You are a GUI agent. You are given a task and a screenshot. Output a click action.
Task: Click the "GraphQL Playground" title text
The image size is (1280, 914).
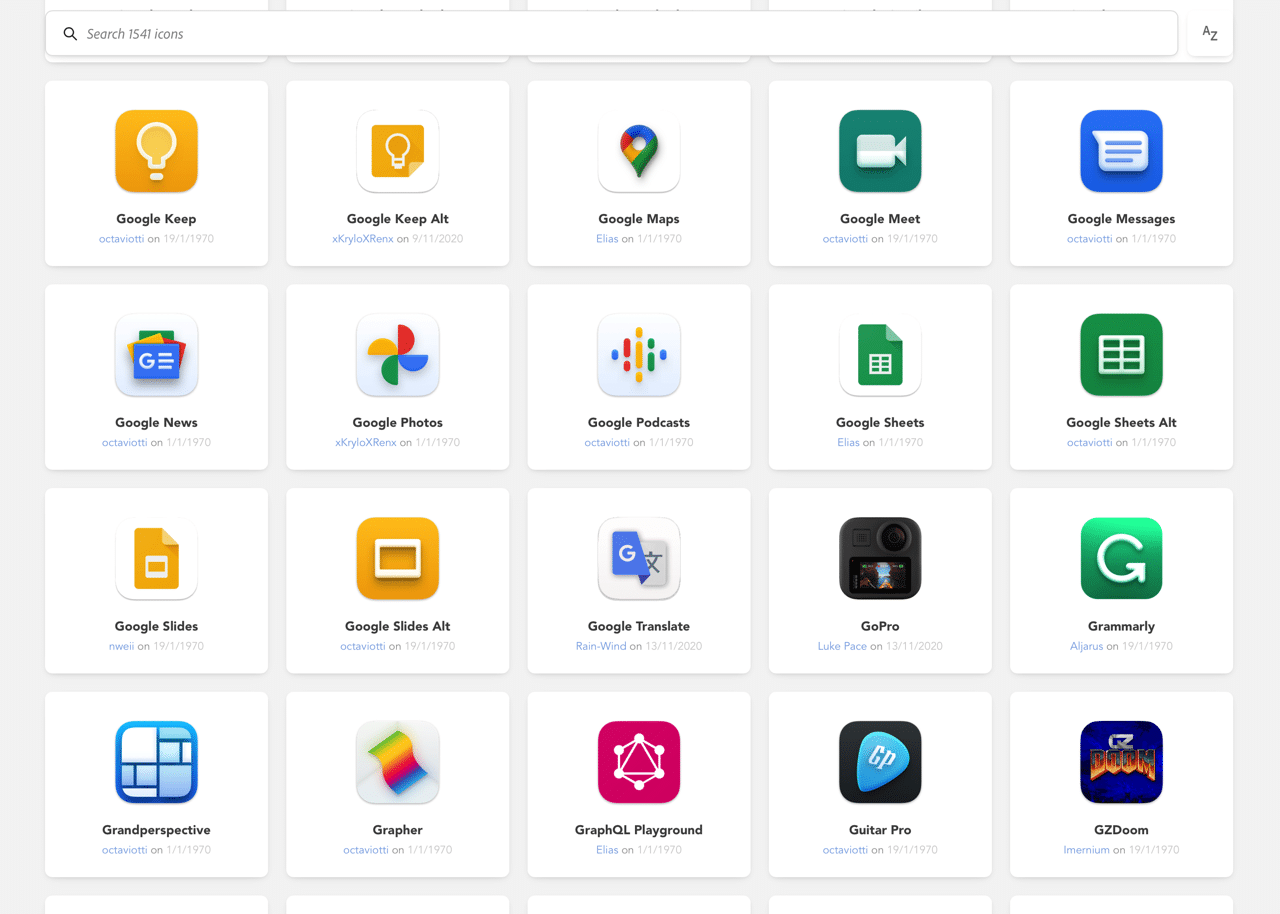coord(639,830)
